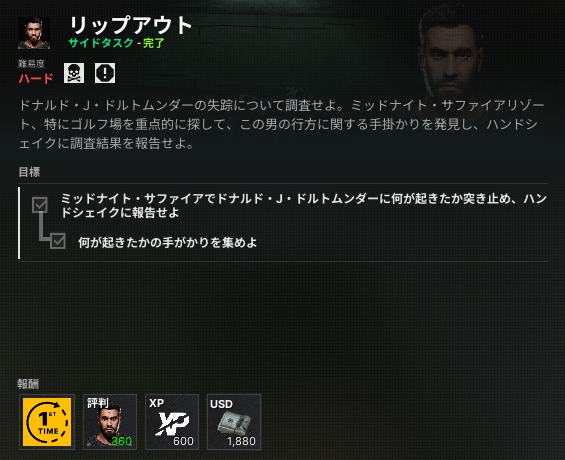Click the task description paragraph
The height and width of the screenshot is (460, 565).
(x=282, y=124)
